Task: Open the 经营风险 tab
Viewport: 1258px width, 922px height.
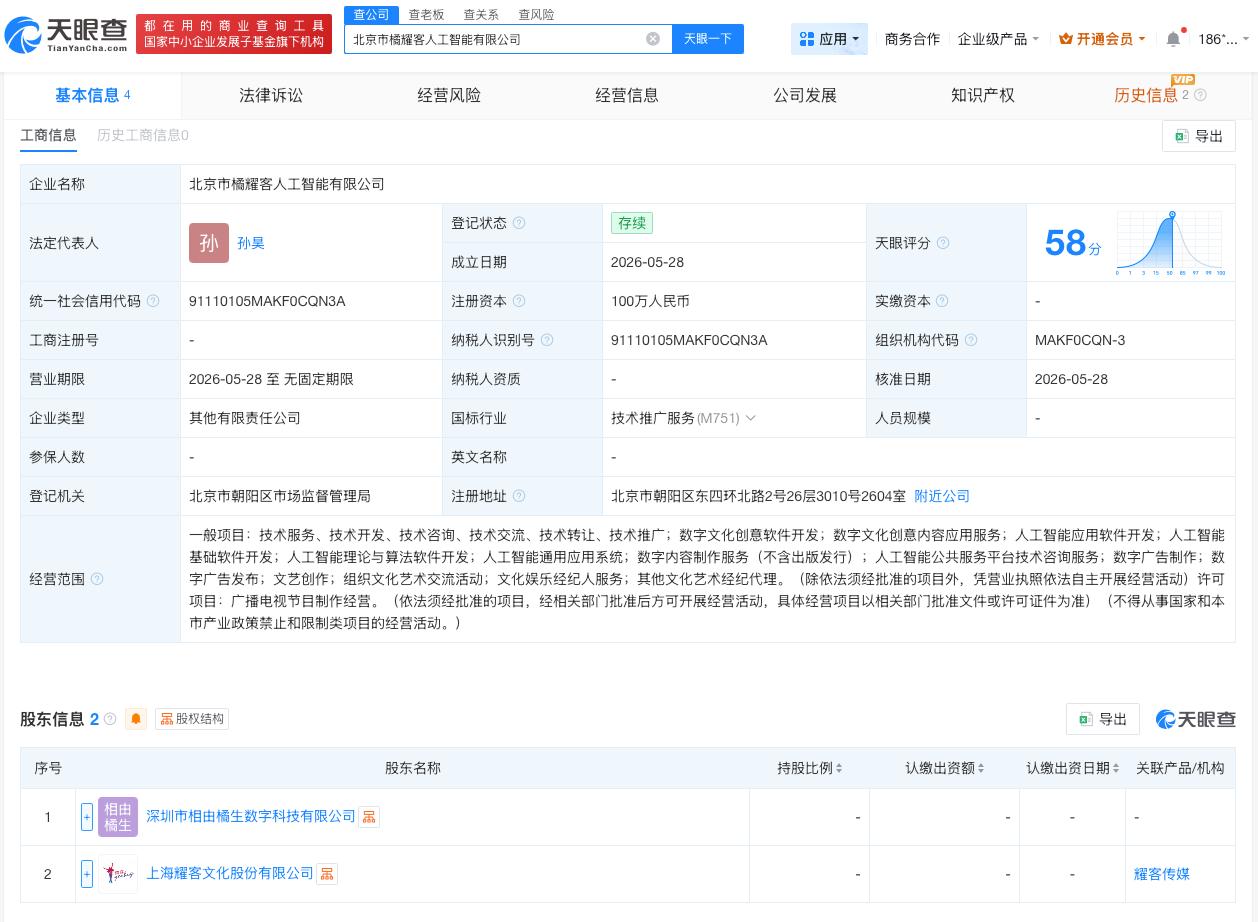Action: [x=449, y=95]
